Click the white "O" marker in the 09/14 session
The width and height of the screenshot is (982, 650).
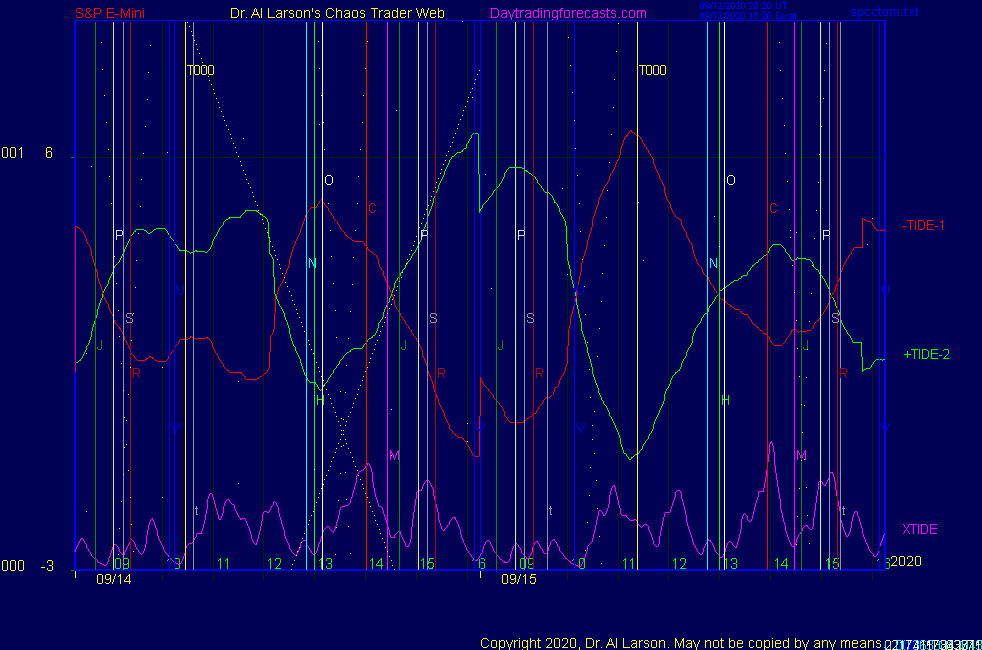click(329, 180)
